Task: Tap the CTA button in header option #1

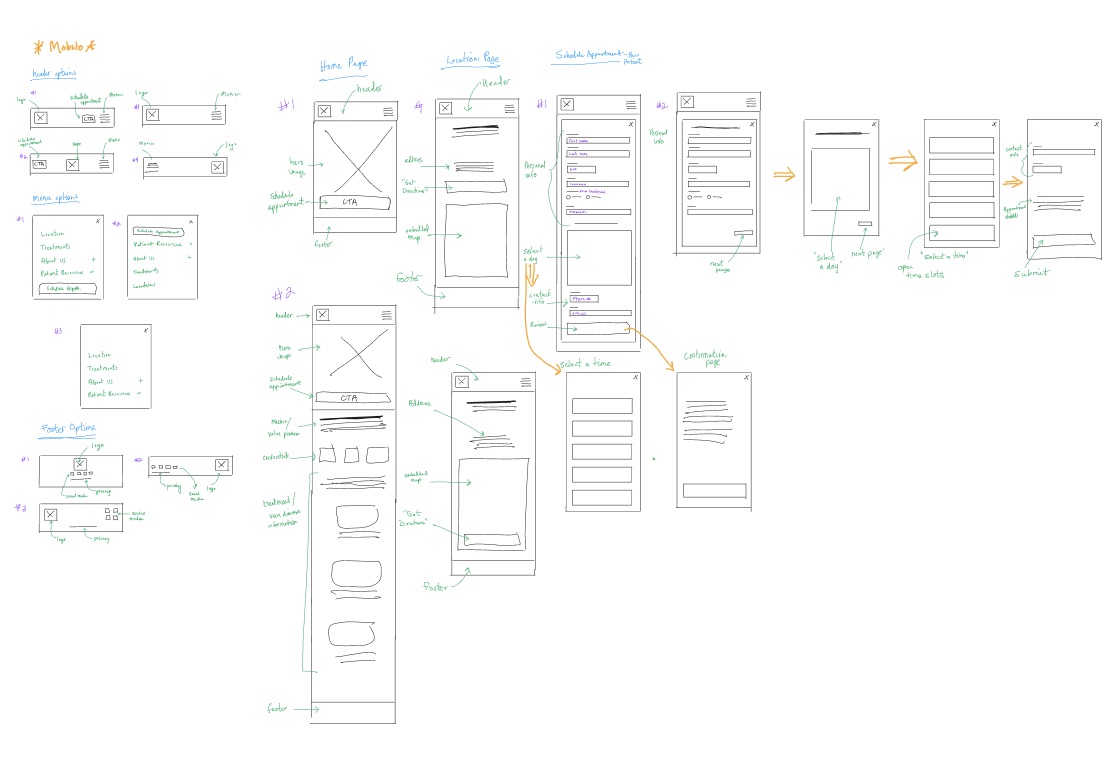Action: (89, 119)
